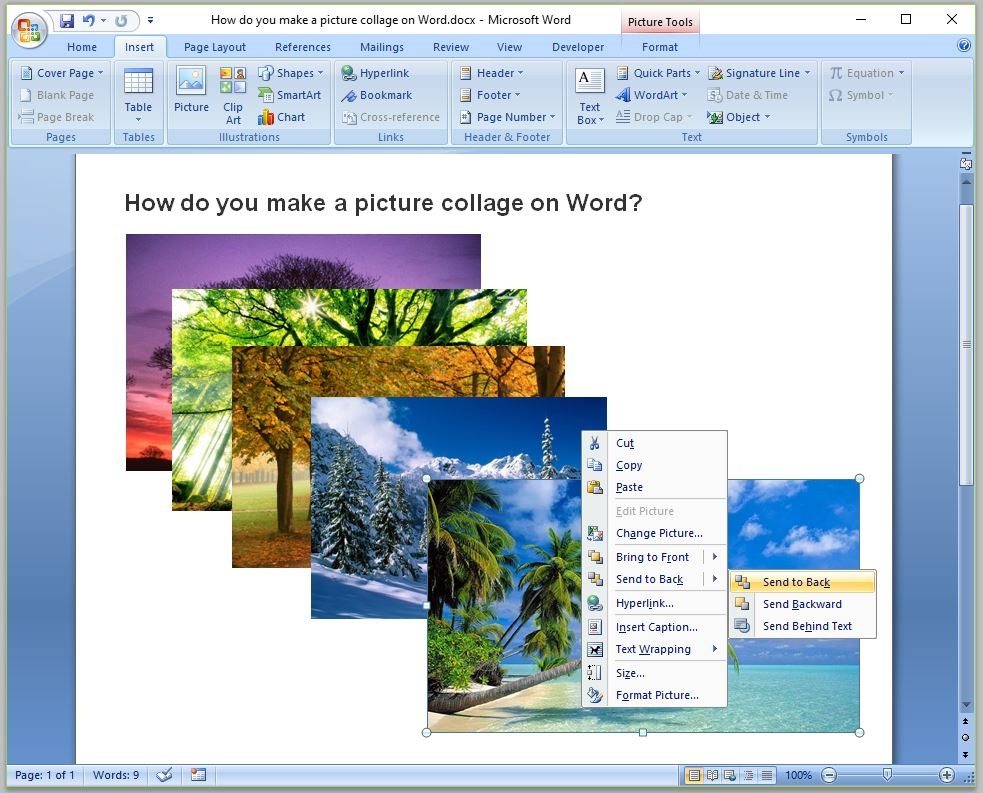Click Next Page double arrow button
This screenshot has width=983, height=793.
(965, 755)
